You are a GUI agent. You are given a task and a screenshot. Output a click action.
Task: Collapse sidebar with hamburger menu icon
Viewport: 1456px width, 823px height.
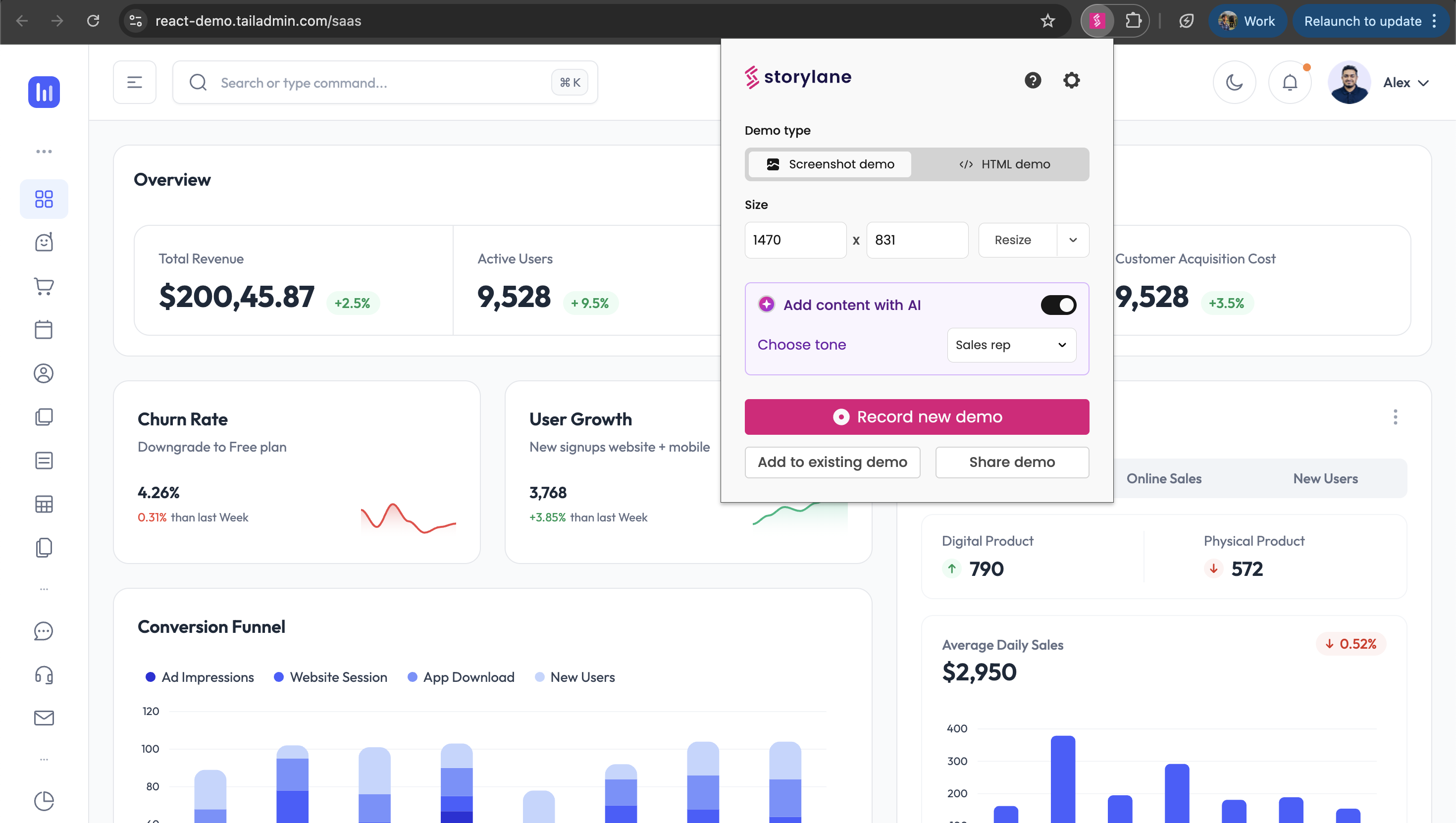click(135, 83)
